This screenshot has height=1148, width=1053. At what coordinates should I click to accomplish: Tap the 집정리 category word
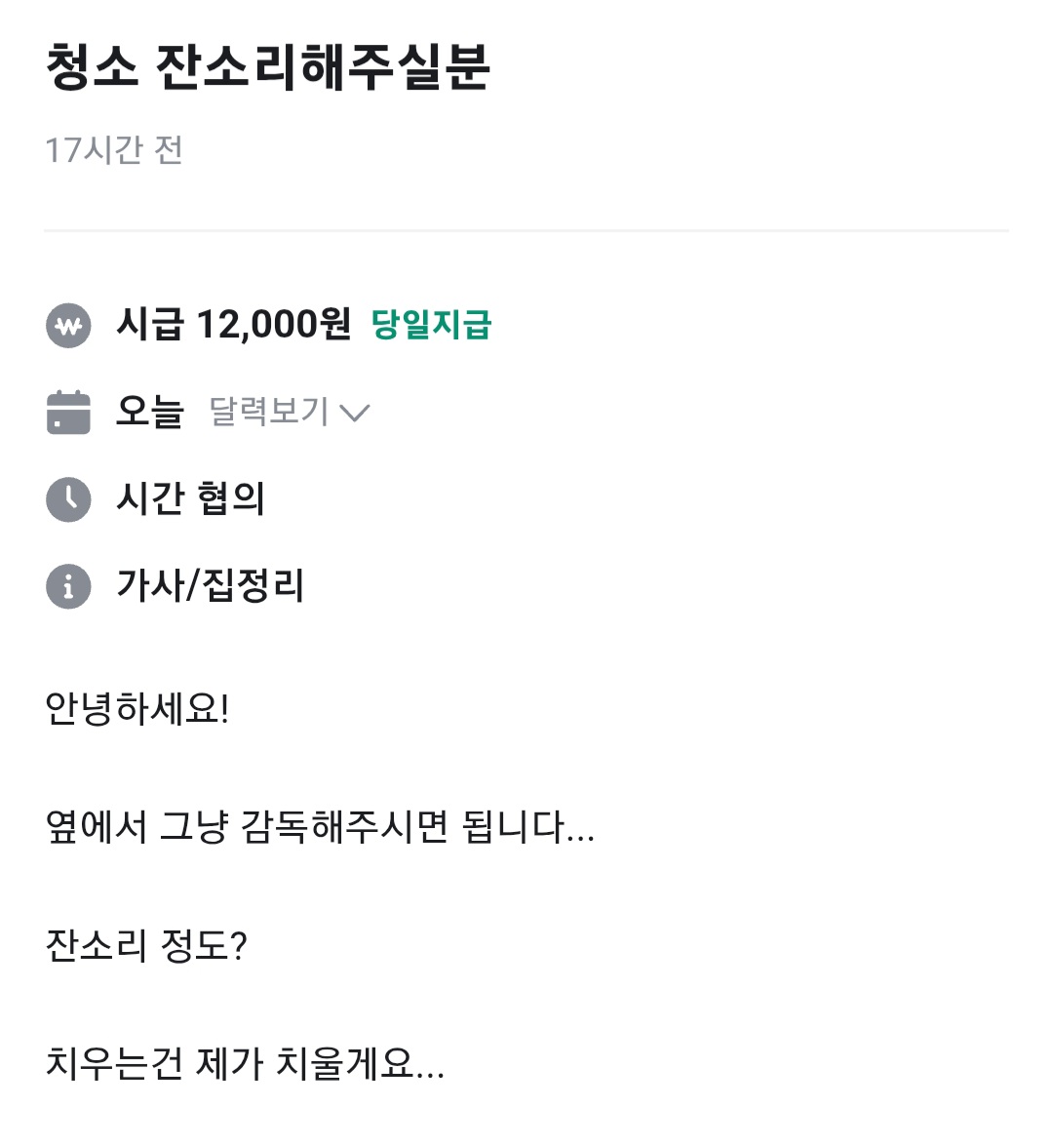[253, 586]
